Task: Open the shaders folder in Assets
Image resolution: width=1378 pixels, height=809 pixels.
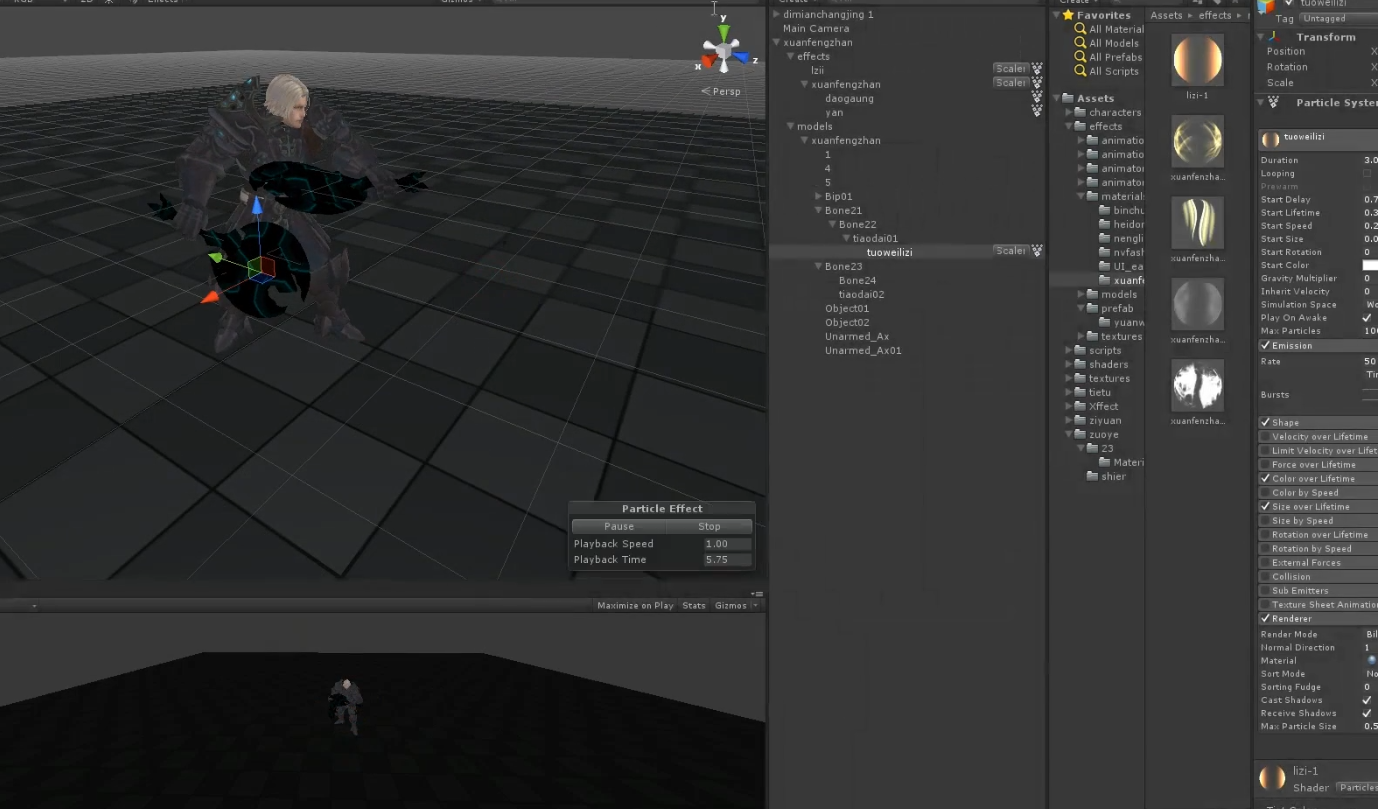Action: click(1102, 364)
